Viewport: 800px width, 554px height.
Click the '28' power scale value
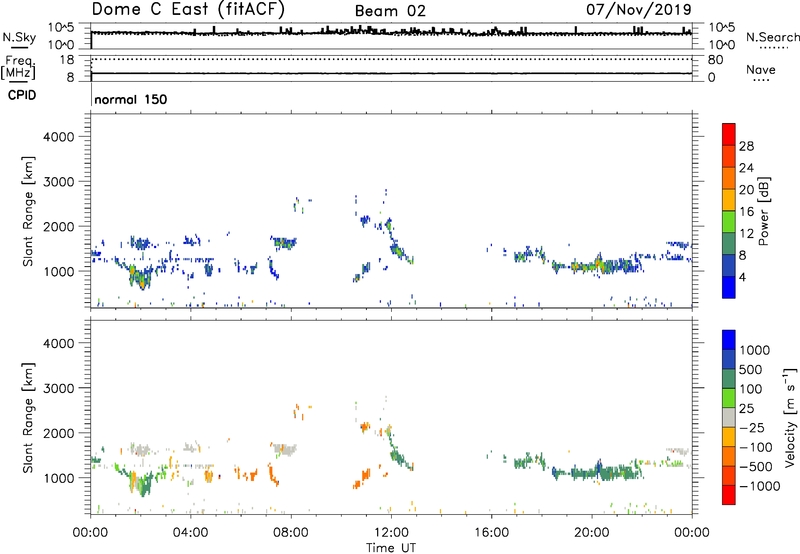pyautogui.click(x=746, y=146)
